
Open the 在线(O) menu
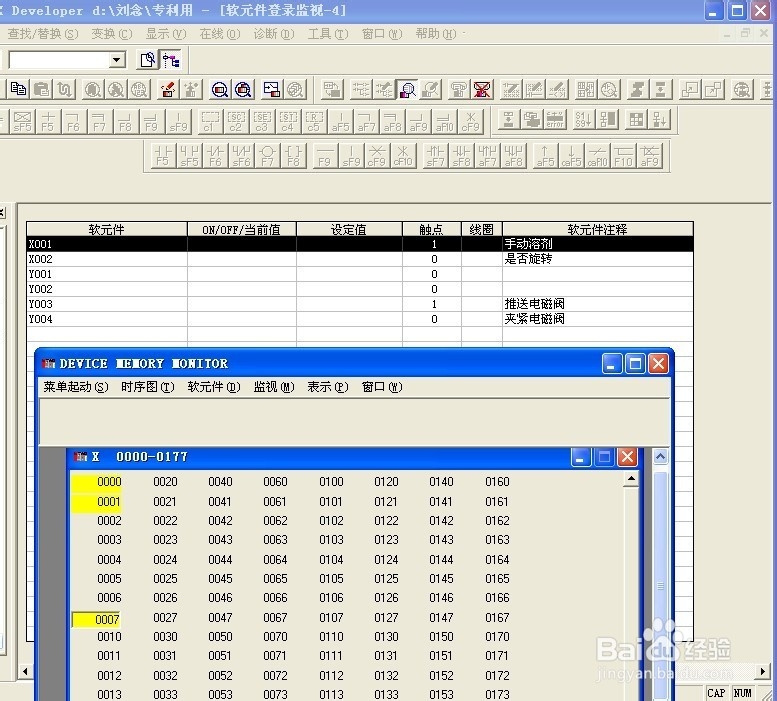tap(220, 34)
